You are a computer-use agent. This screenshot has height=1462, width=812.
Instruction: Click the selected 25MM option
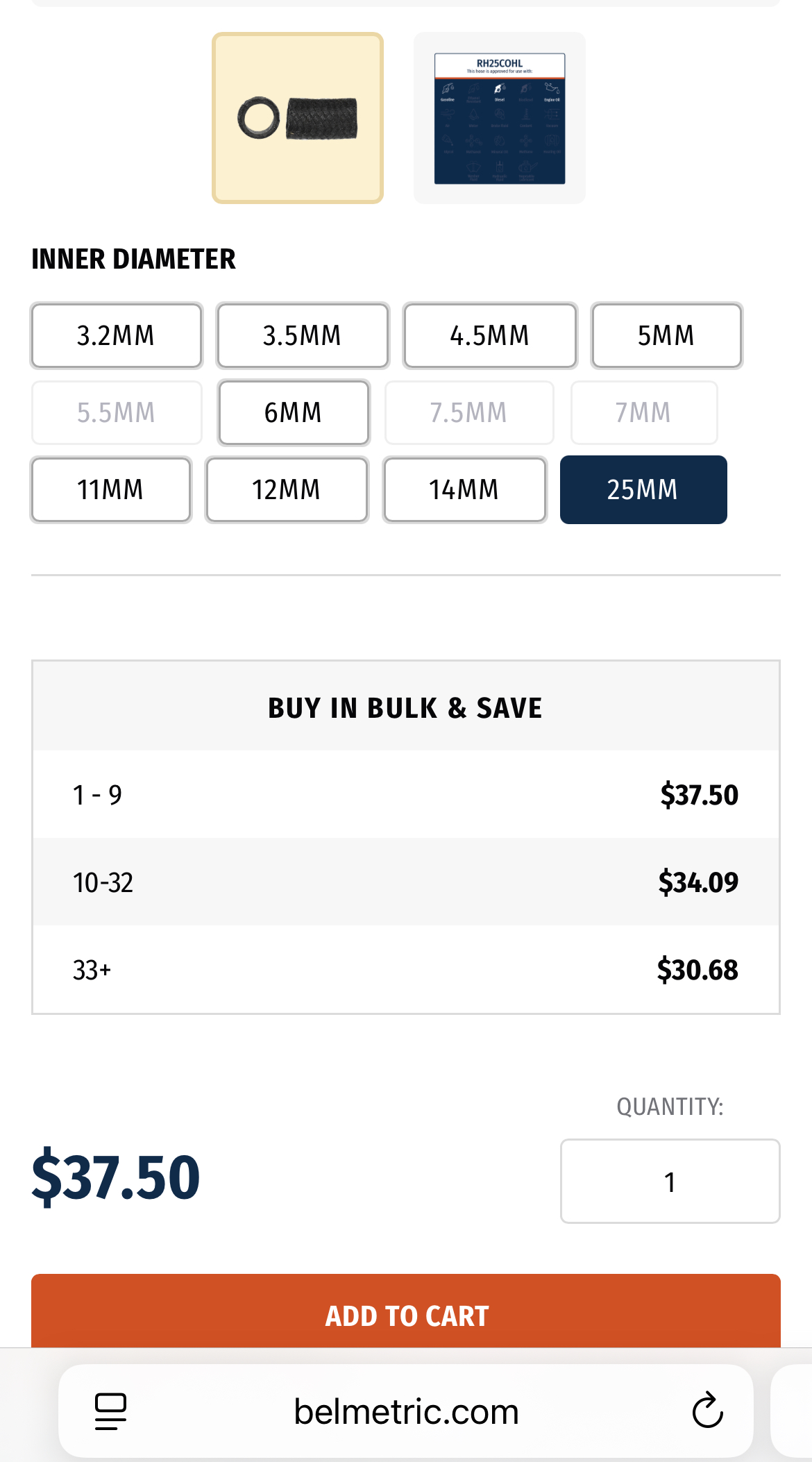click(643, 490)
